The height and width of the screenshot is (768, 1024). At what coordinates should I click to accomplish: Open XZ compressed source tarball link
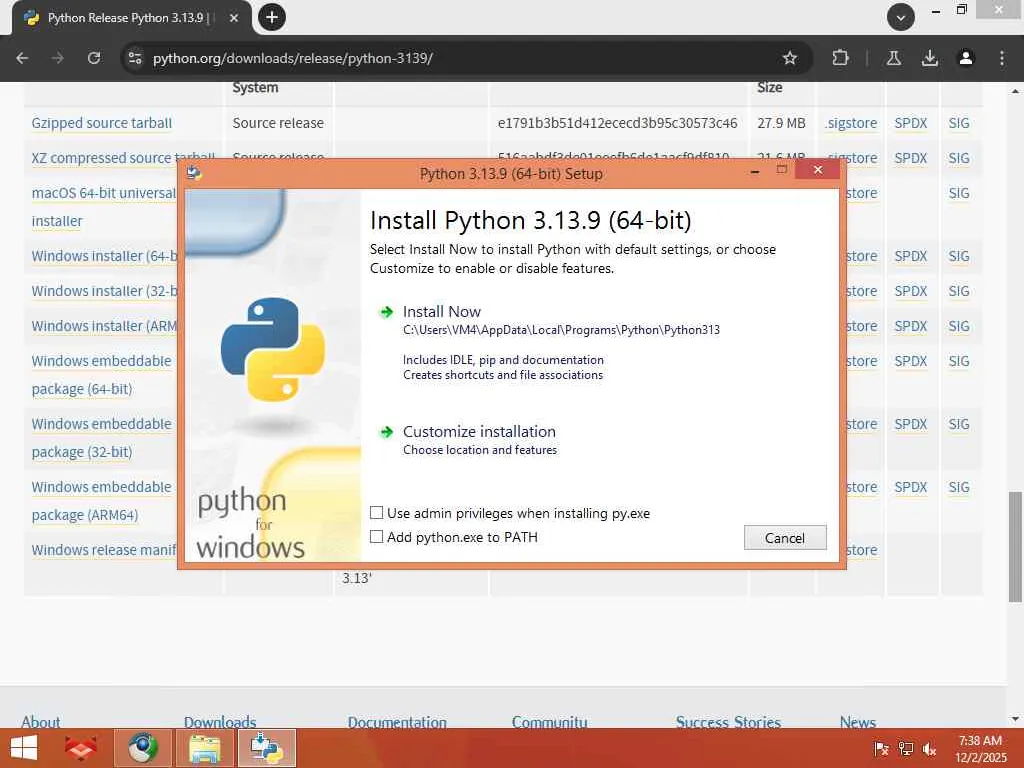coord(104,157)
